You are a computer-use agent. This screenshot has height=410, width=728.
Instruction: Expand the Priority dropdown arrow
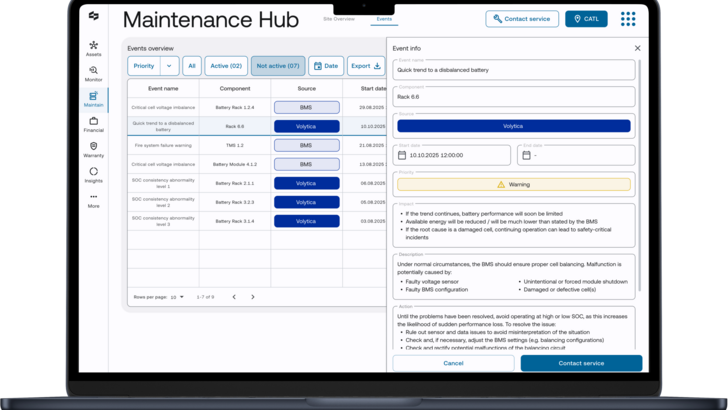[x=168, y=66]
